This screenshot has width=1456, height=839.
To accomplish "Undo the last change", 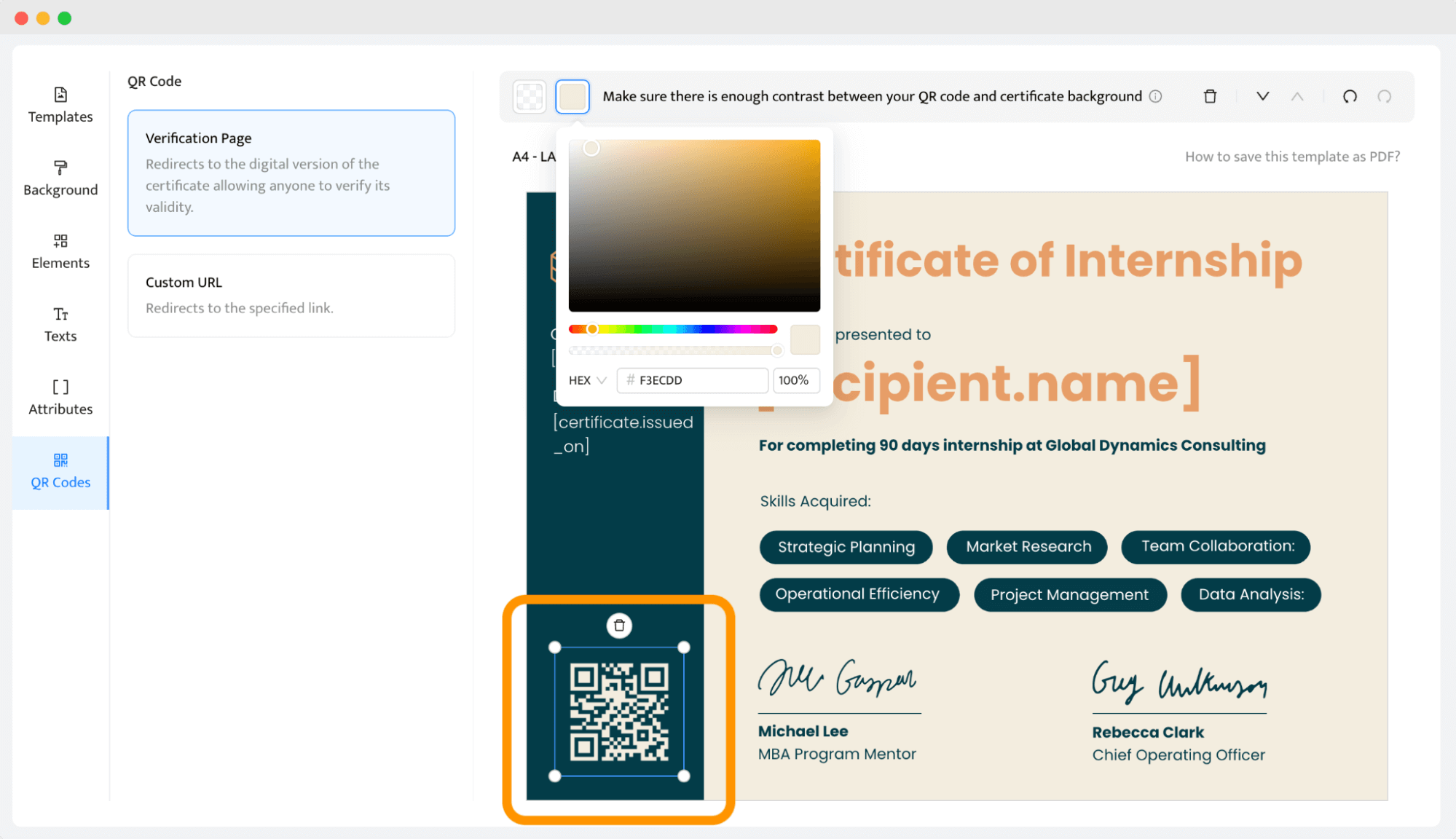I will [x=1350, y=96].
